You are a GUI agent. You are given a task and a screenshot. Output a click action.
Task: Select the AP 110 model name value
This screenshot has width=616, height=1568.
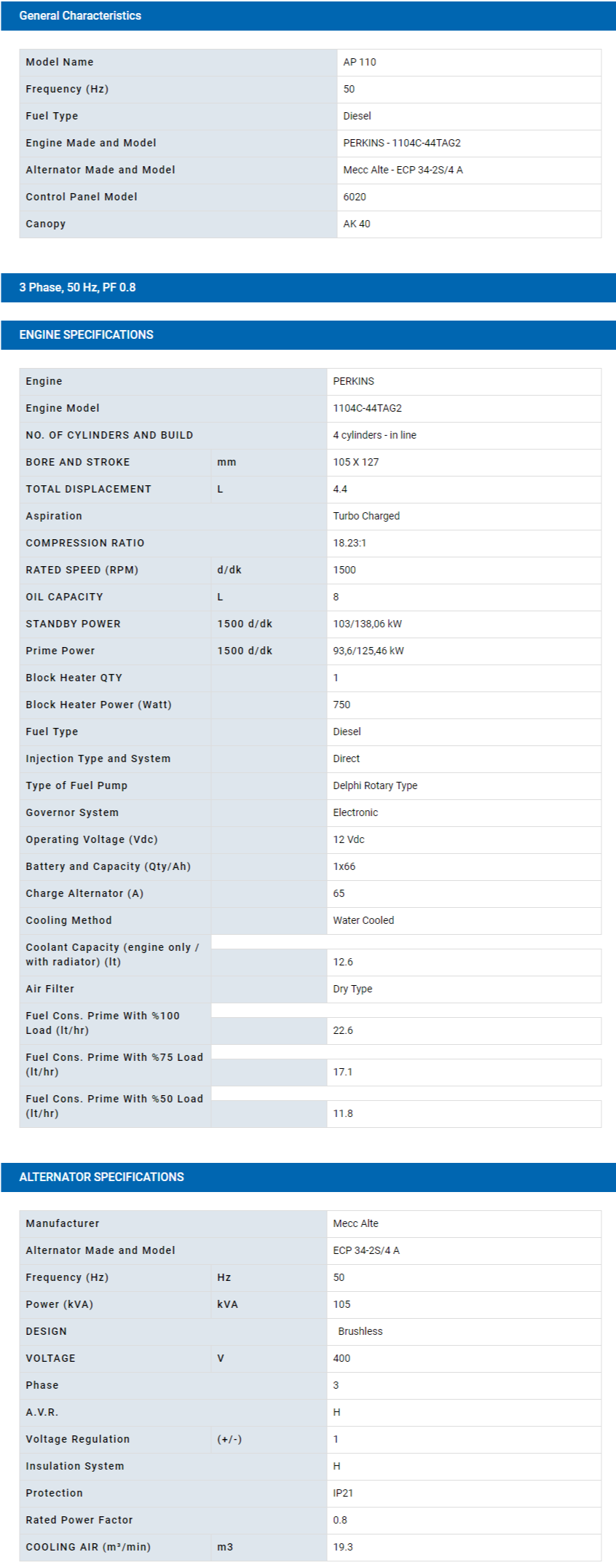[x=360, y=63]
